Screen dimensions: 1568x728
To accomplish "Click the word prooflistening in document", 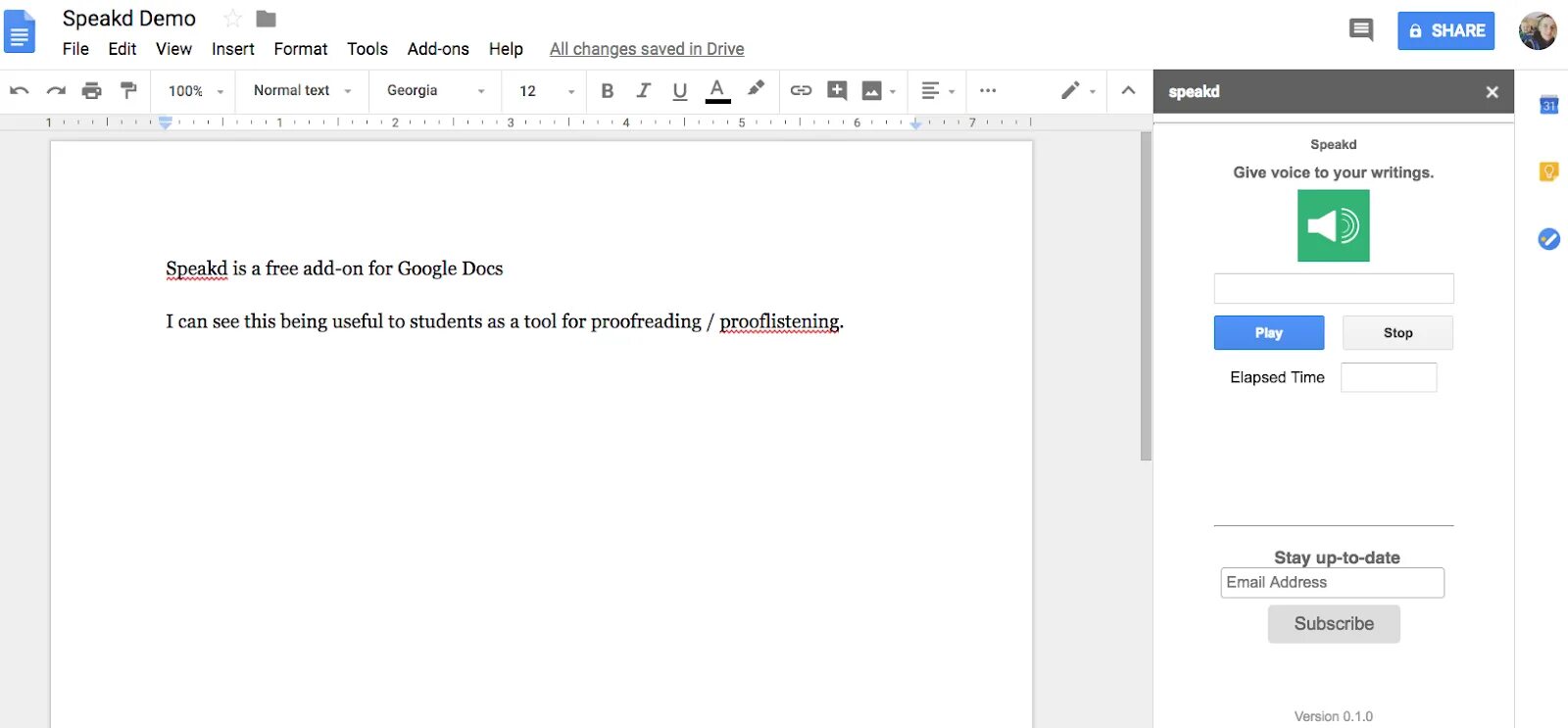I will (x=780, y=321).
